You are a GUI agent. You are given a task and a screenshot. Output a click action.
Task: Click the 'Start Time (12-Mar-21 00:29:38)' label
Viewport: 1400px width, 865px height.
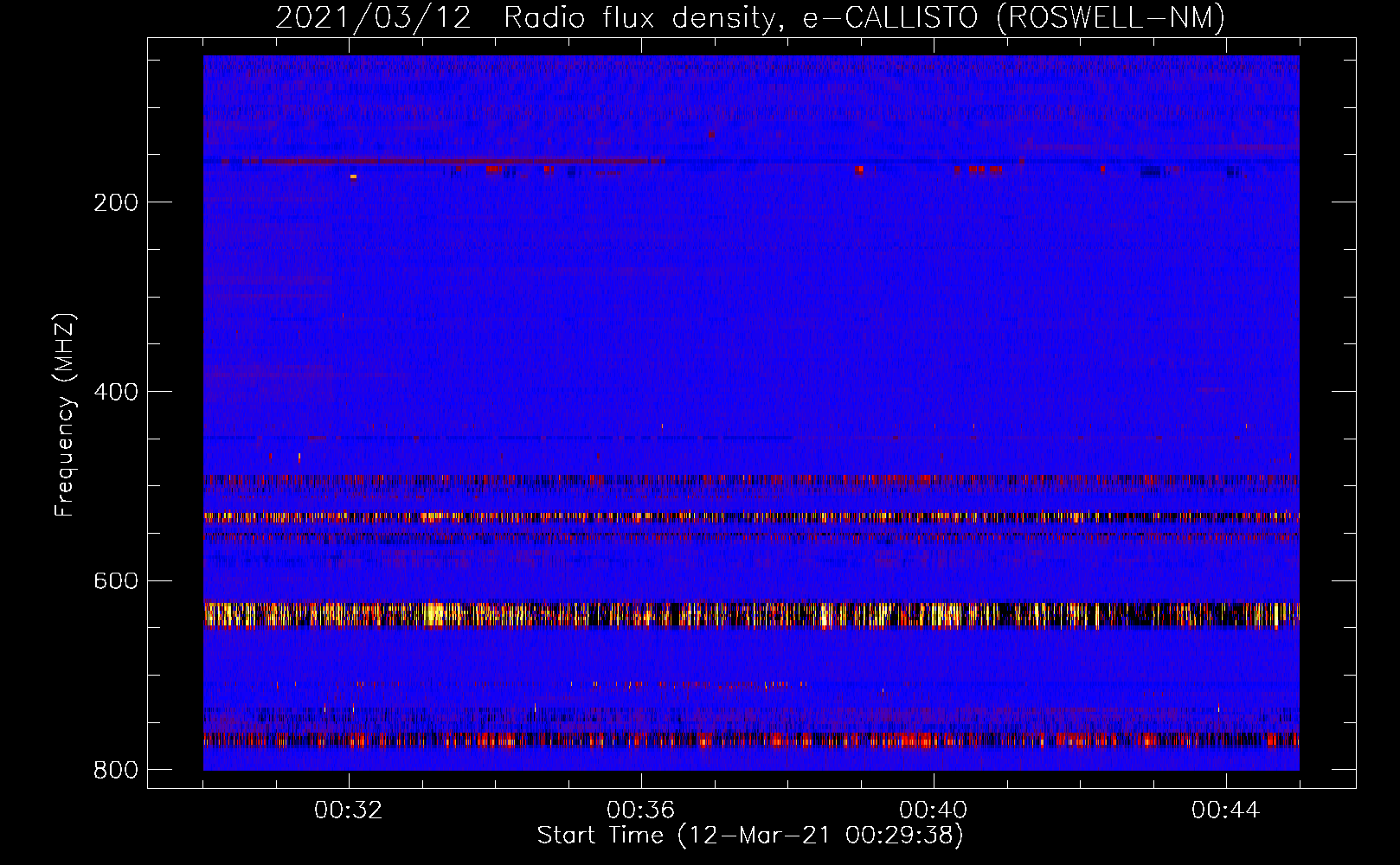[x=750, y=836]
